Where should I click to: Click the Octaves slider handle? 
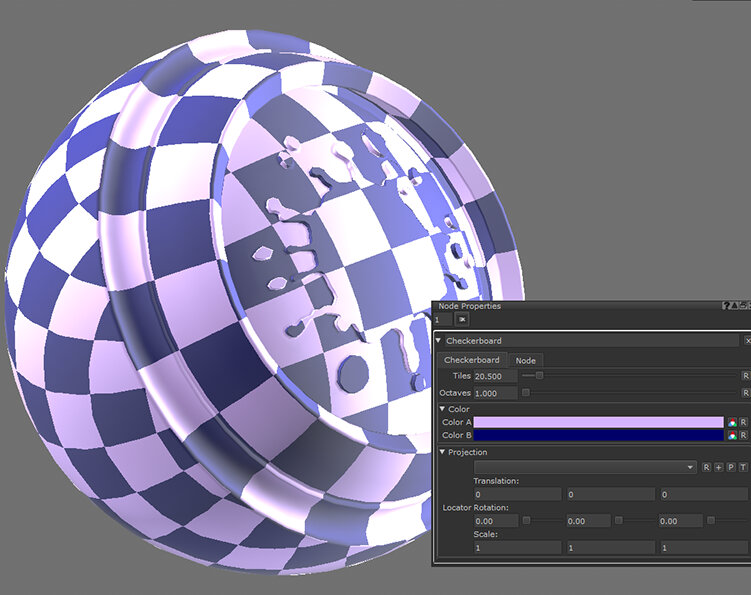(526, 393)
